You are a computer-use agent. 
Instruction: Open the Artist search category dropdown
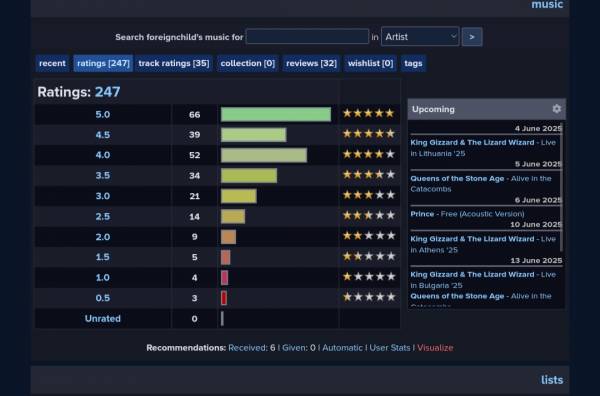[420, 37]
